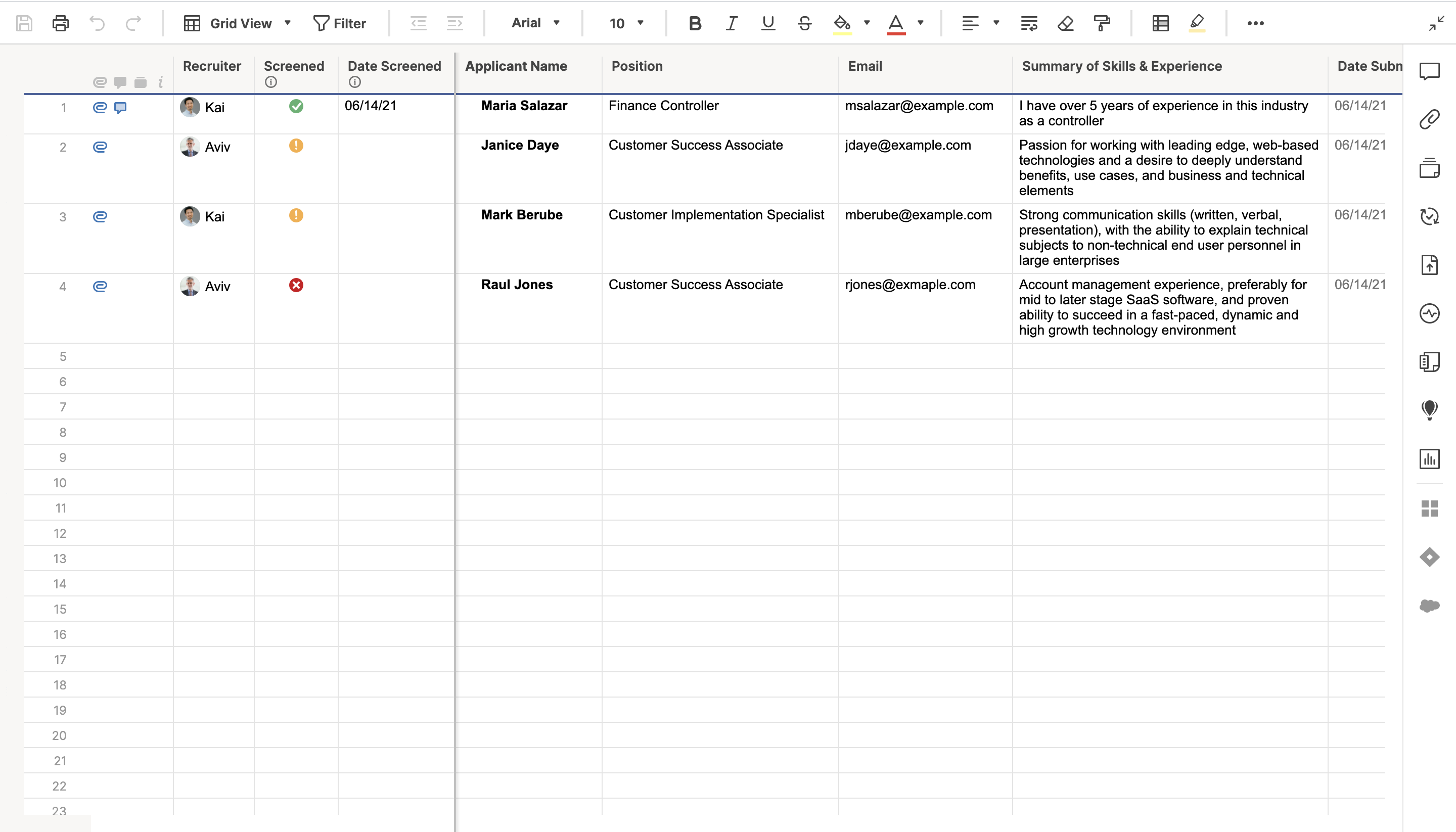The height and width of the screenshot is (832, 1456).
Task: Click the Clear Formatting eraser icon
Action: coord(1065,23)
